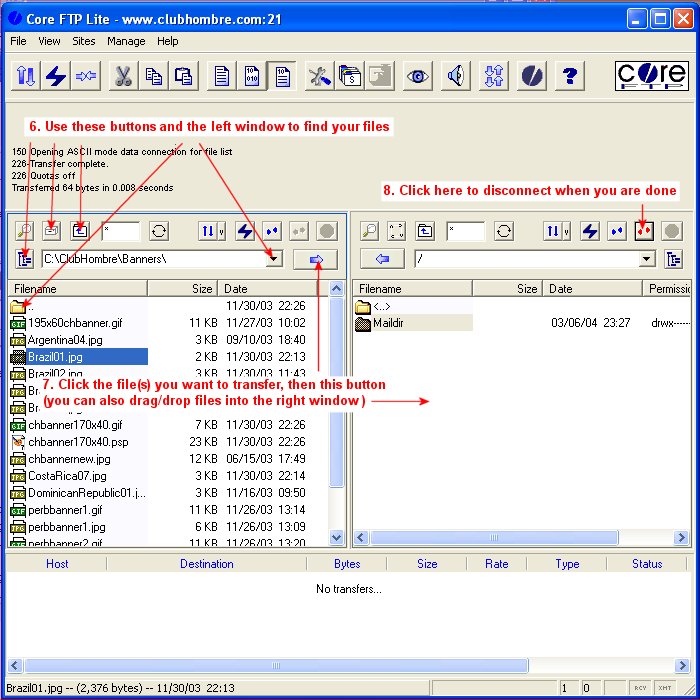Click the Paste clipboard icon in the toolbar
700x700 pixels.
tap(183, 76)
